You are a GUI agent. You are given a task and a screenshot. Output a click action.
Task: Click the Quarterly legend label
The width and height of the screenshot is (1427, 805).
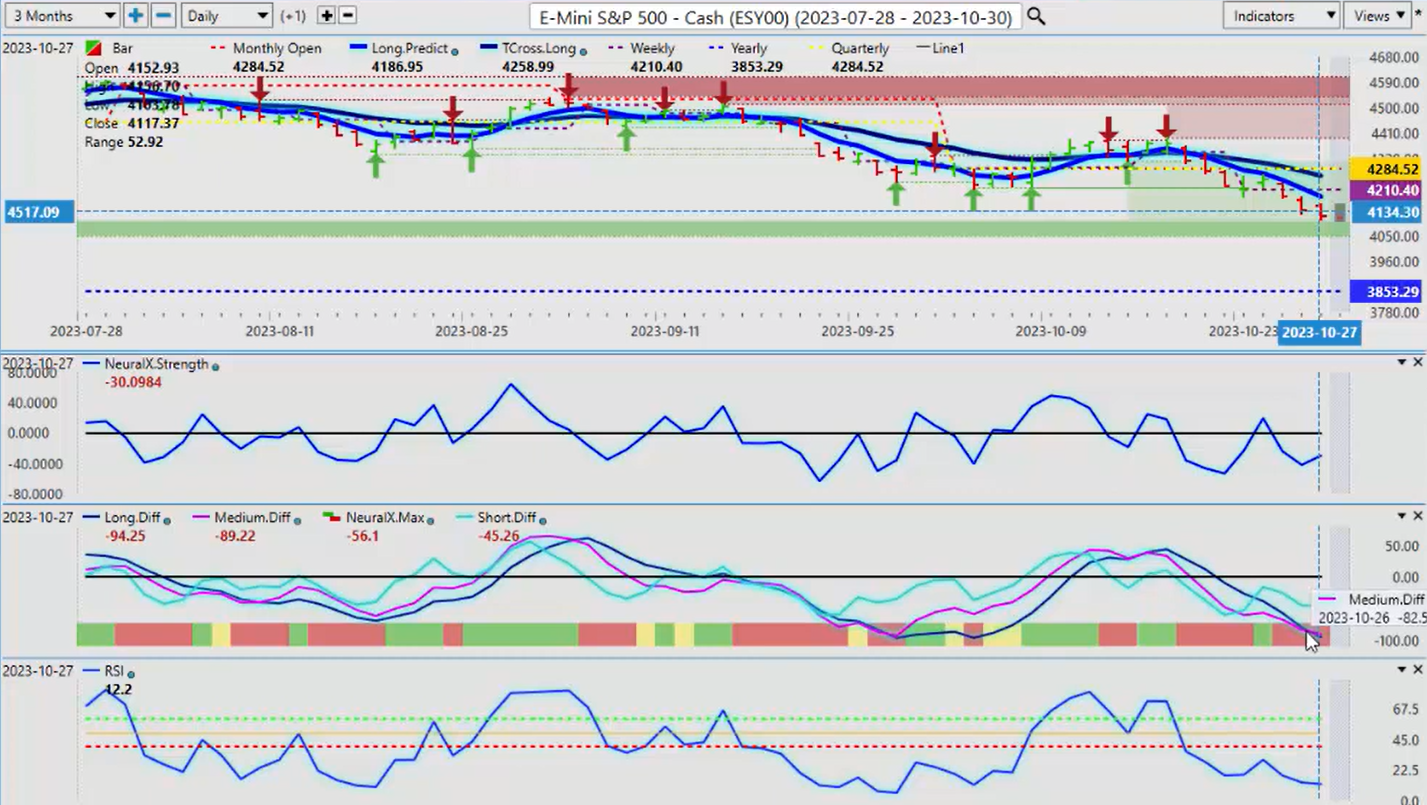pos(860,48)
